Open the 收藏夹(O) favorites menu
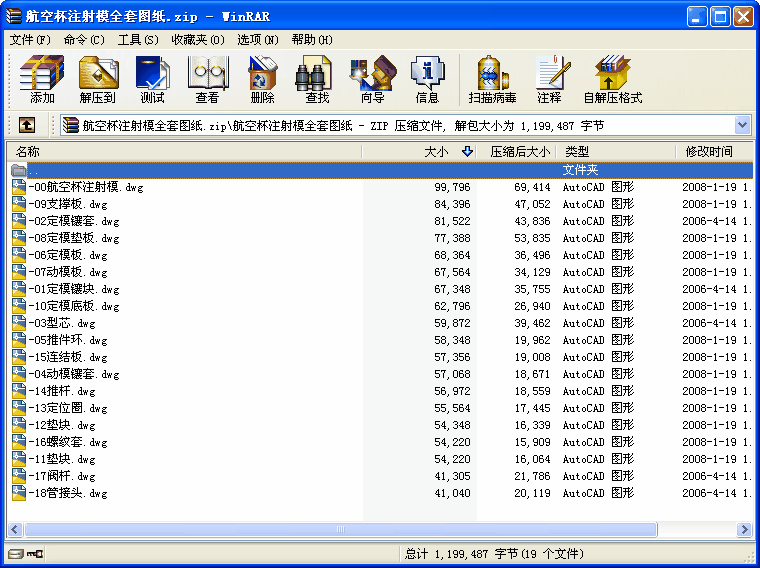 click(197, 40)
